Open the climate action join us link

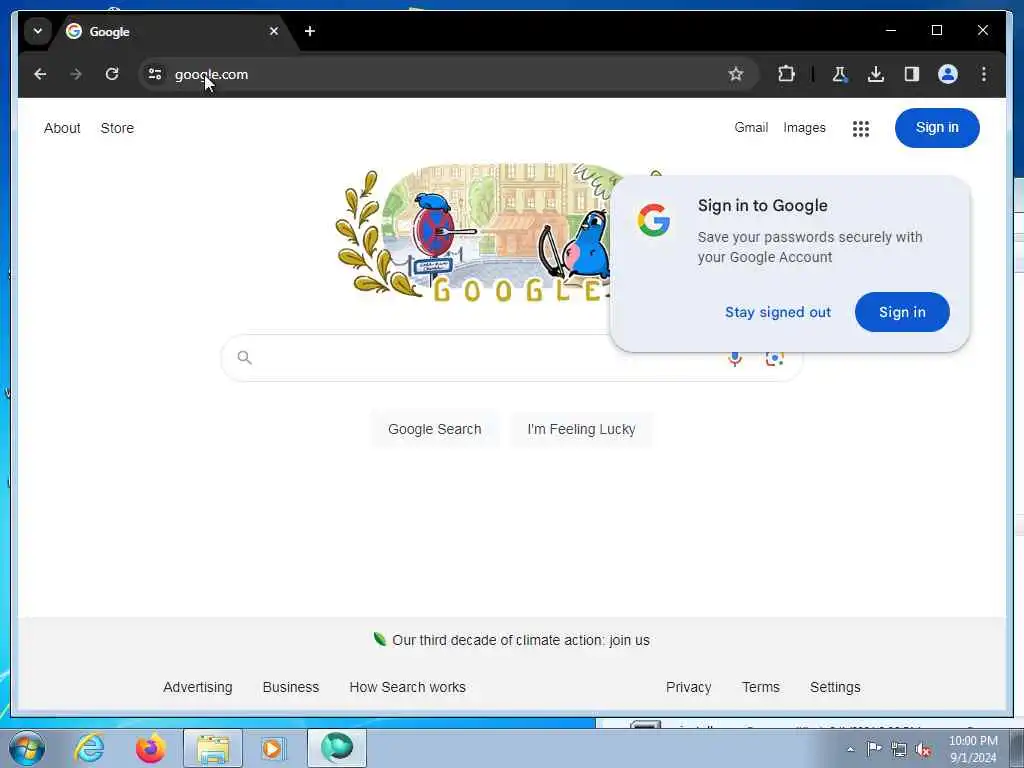coord(520,640)
